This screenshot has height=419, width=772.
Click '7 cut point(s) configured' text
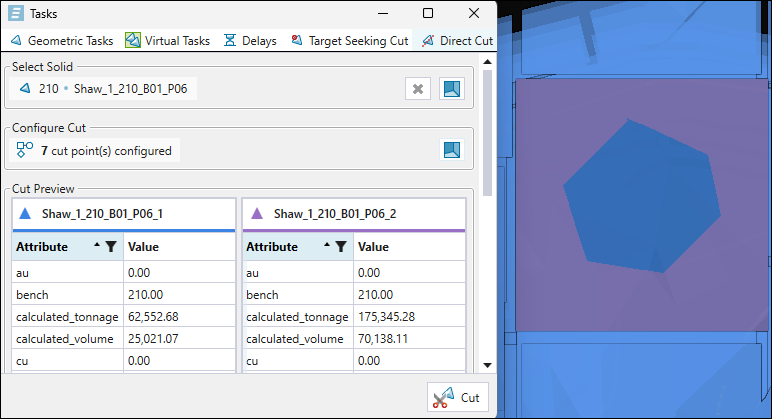click(106, 151)
